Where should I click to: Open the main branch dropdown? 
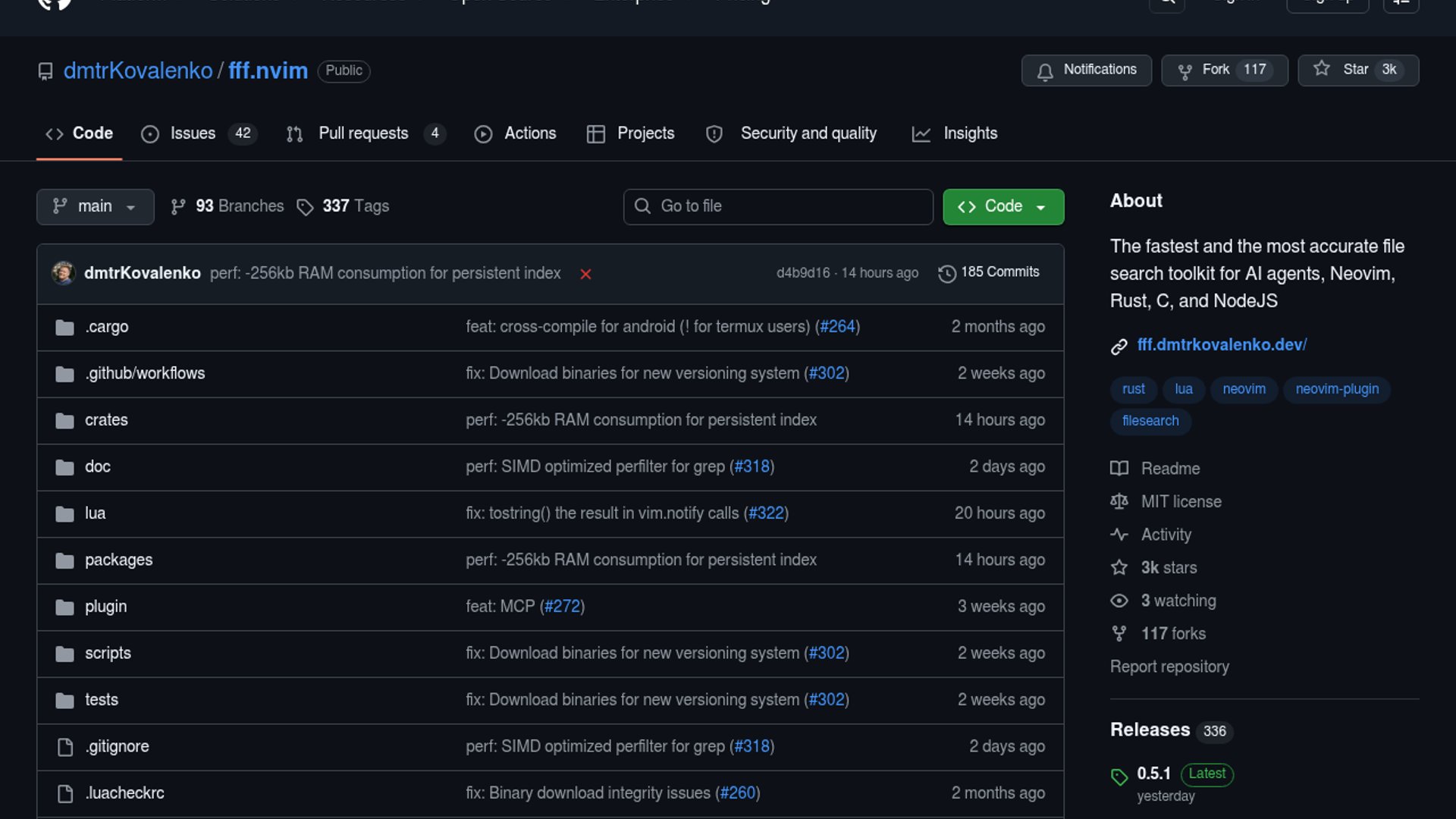coord(95,206)
